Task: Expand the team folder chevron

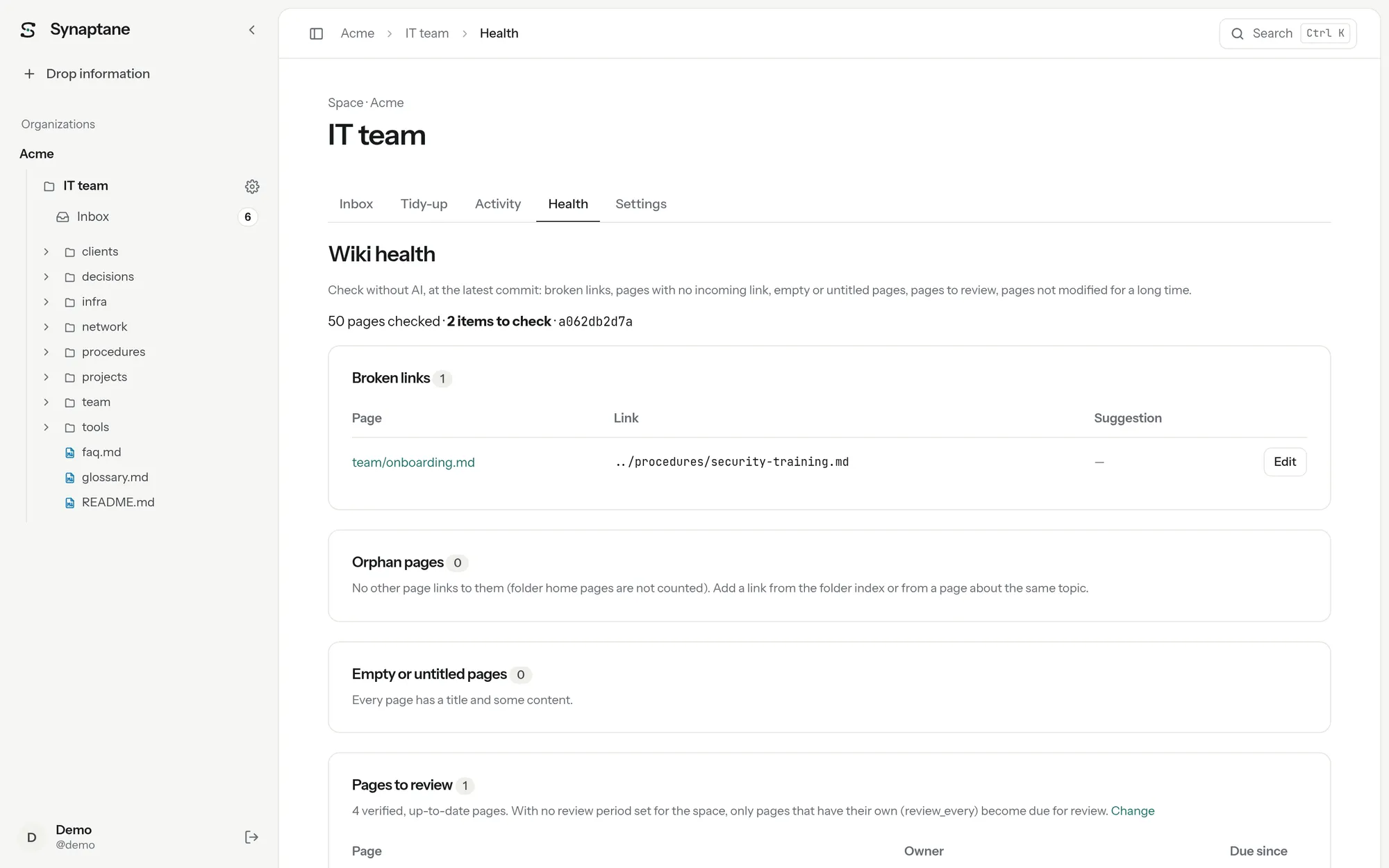Action: 47,402
